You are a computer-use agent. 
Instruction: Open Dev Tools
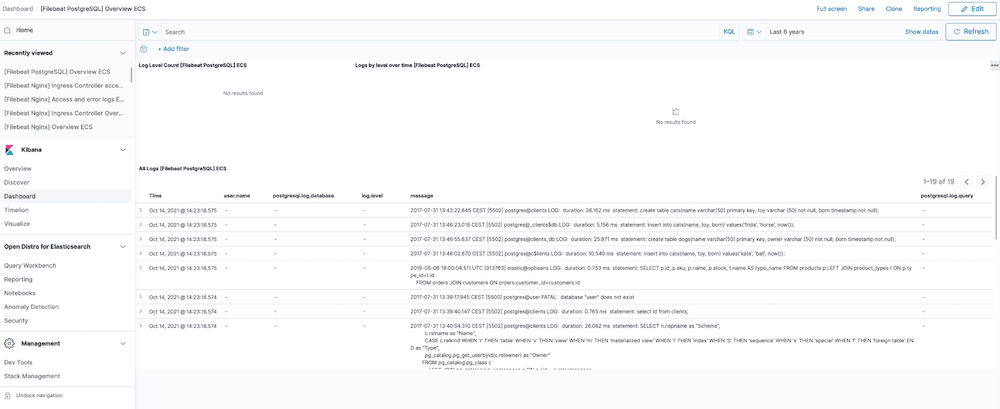pyautogui.click(x=18, y=362)
